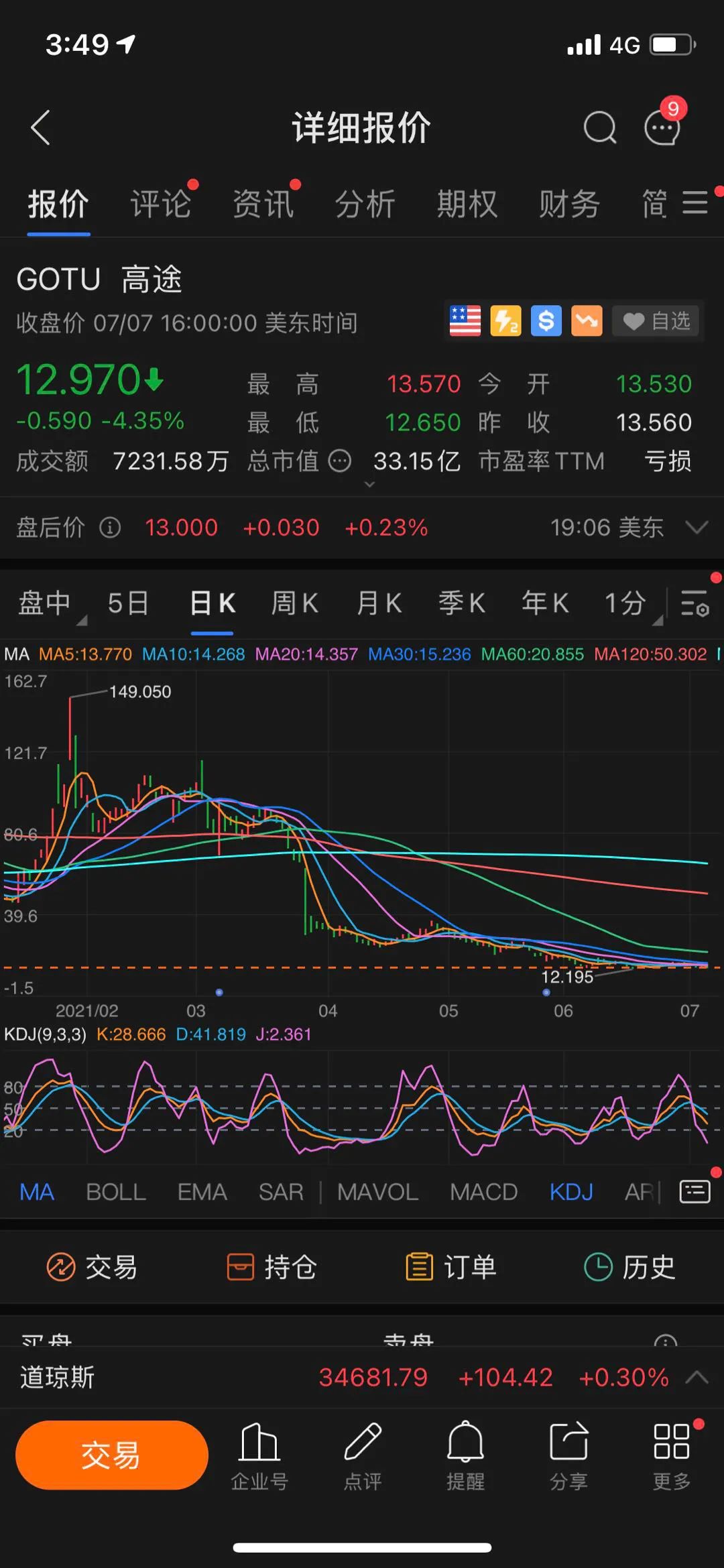
Task: Tap the MA5:13.770 legend value
Action: pos(85,654)
